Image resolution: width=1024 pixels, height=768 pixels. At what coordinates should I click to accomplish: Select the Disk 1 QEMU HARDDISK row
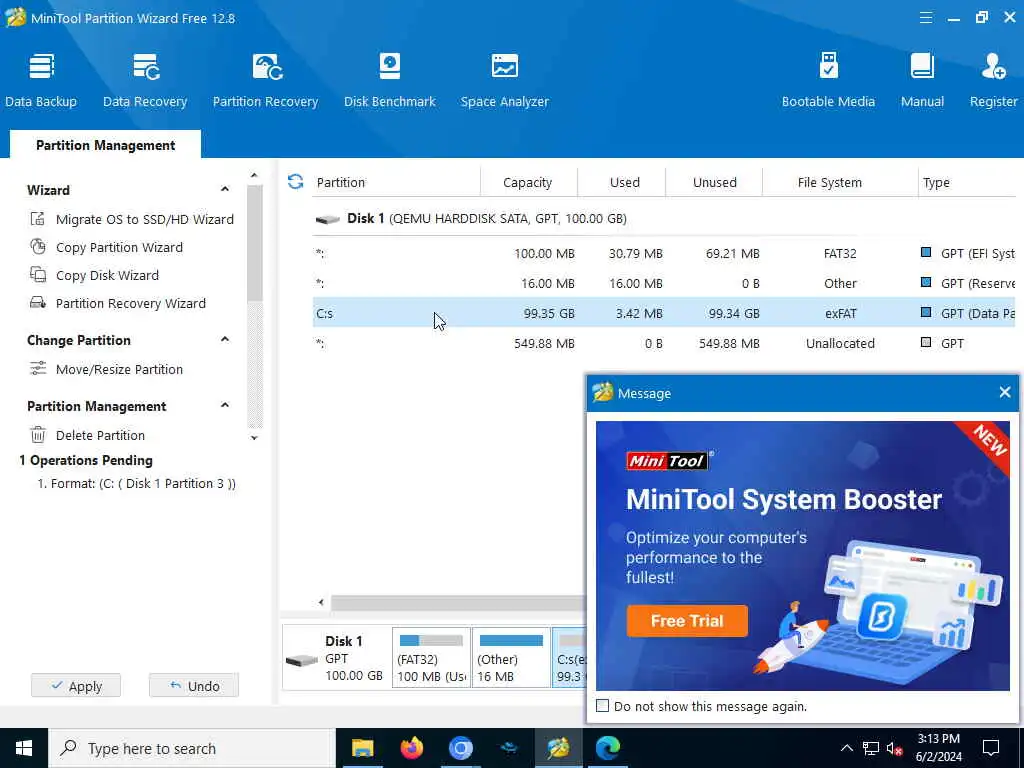[x=665, y=219]
